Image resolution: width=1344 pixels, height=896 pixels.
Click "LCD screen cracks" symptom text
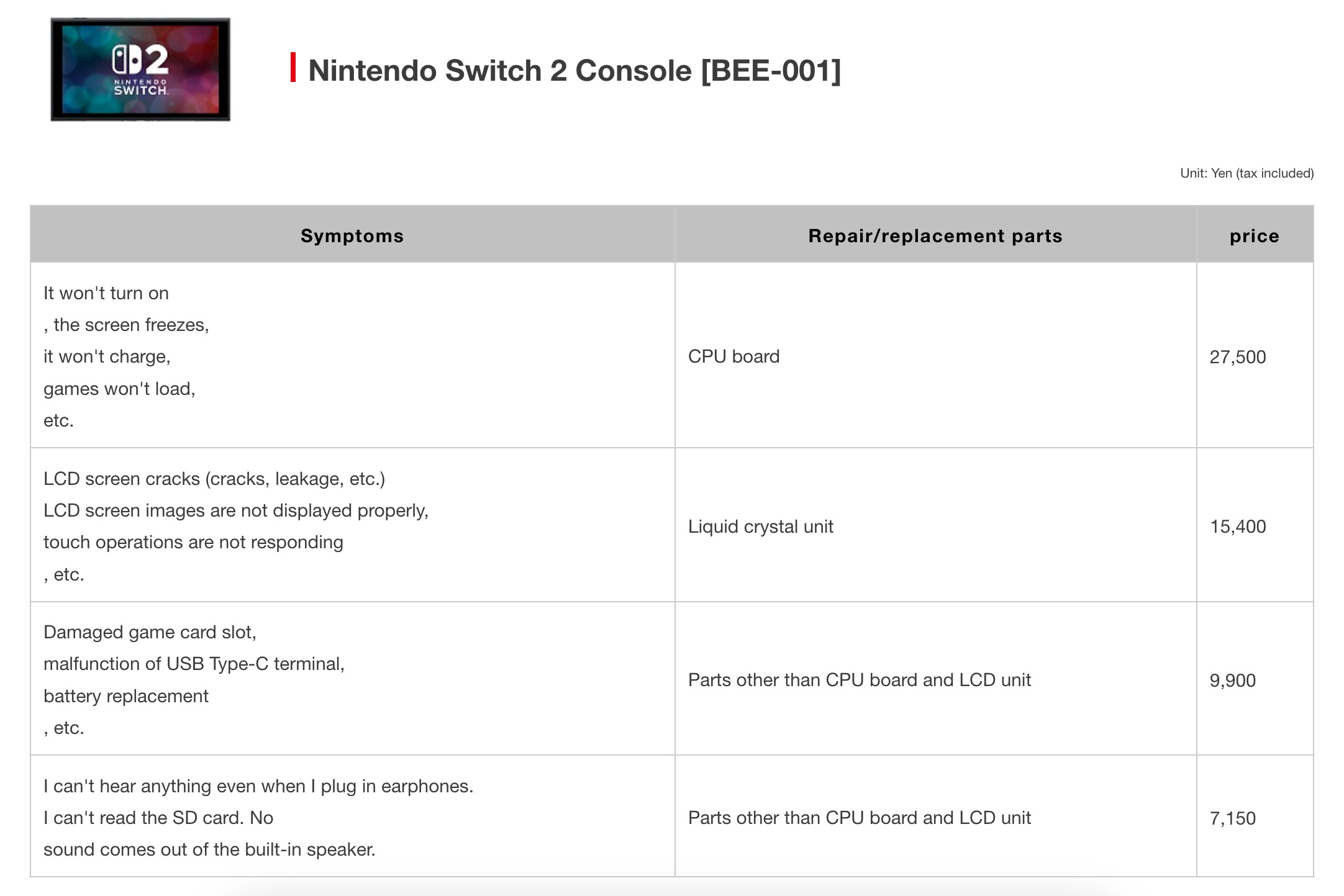point(122,478)
